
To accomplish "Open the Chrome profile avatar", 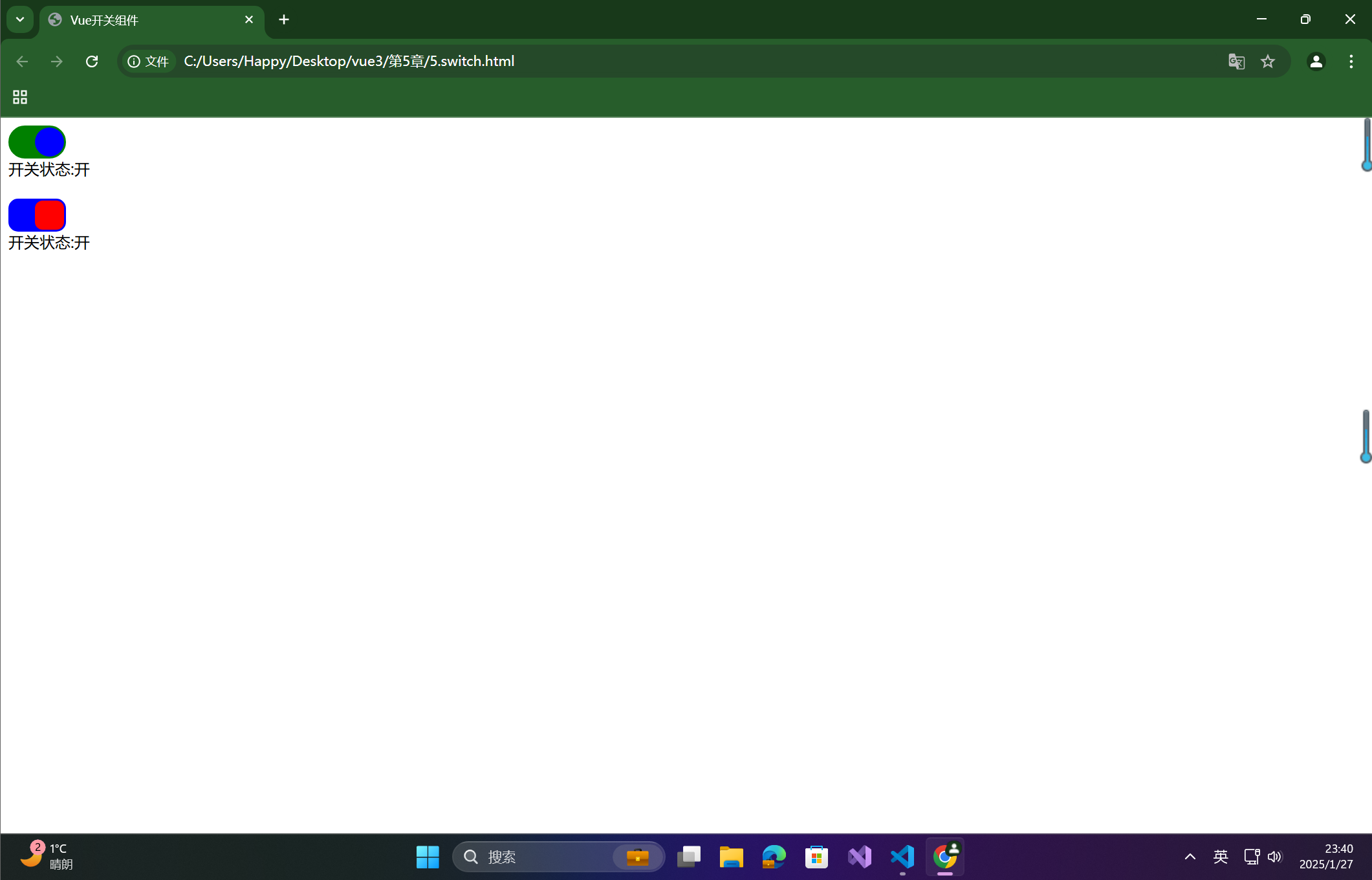I will click(x=1316, y=61).
